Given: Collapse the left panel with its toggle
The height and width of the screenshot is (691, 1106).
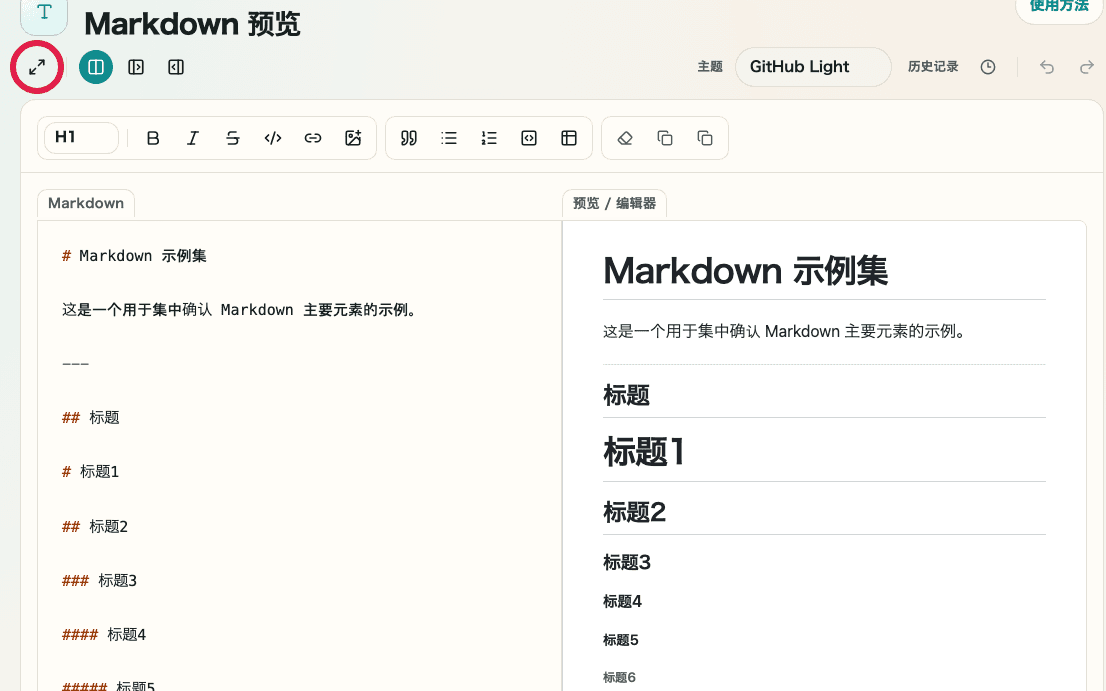Looking at the screenshot, I should pyautogui.click(x=176, y=67).
